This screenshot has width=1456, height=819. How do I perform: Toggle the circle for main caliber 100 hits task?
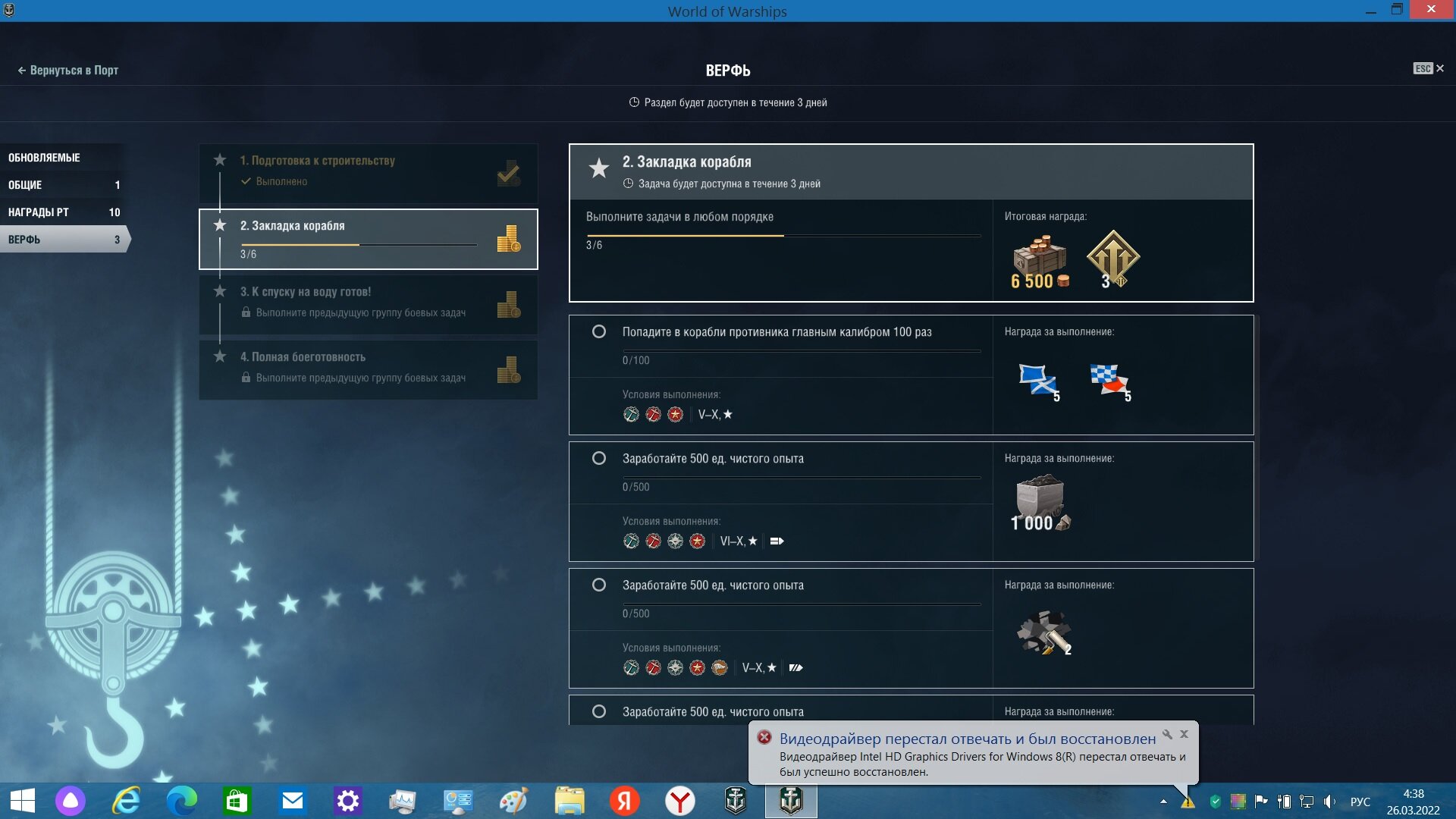point(599,332)
